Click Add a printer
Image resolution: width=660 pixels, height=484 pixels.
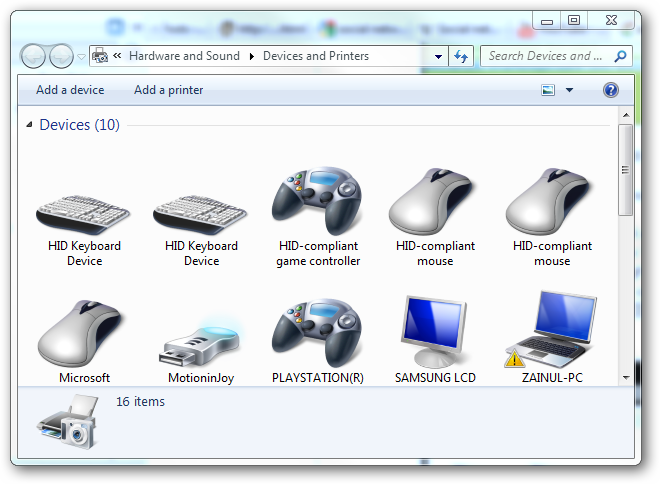click(168, 90)
